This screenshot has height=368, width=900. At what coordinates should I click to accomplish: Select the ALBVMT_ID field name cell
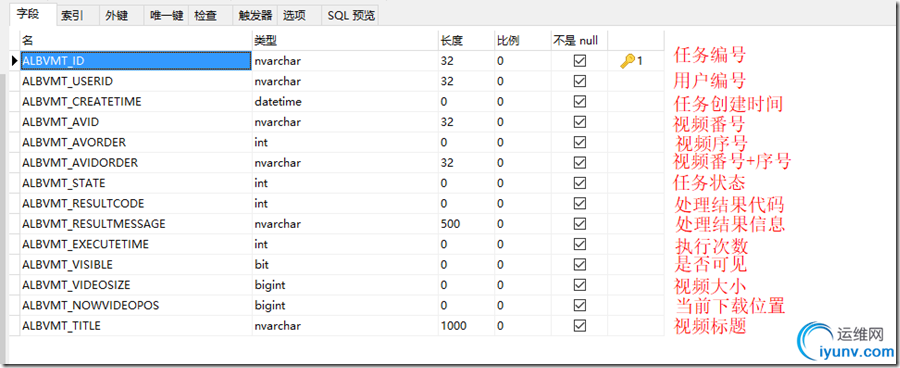tap(135, 61)
